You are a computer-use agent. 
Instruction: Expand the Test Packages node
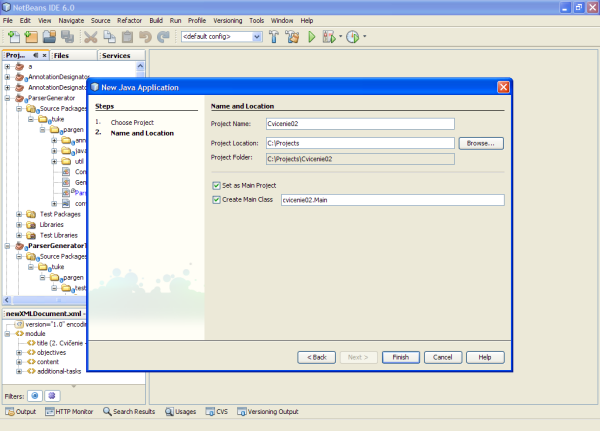(x=19, y=214)
